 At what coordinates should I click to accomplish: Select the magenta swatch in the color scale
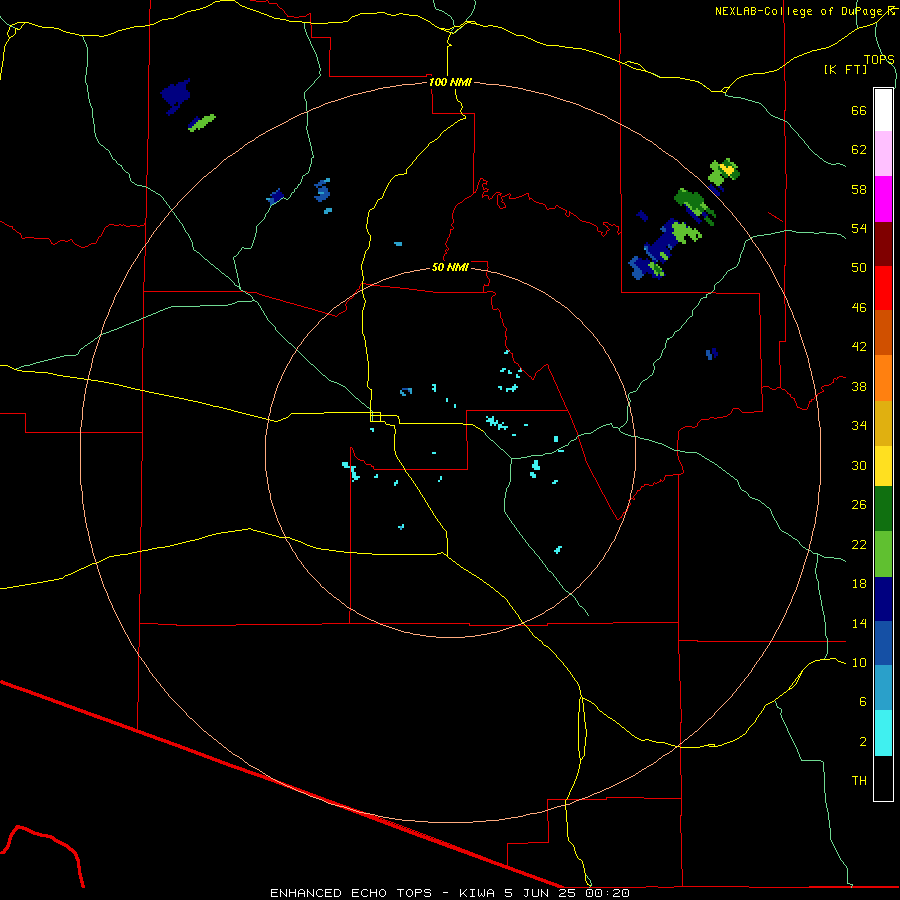pyautogui.click(x=883, y=199)
